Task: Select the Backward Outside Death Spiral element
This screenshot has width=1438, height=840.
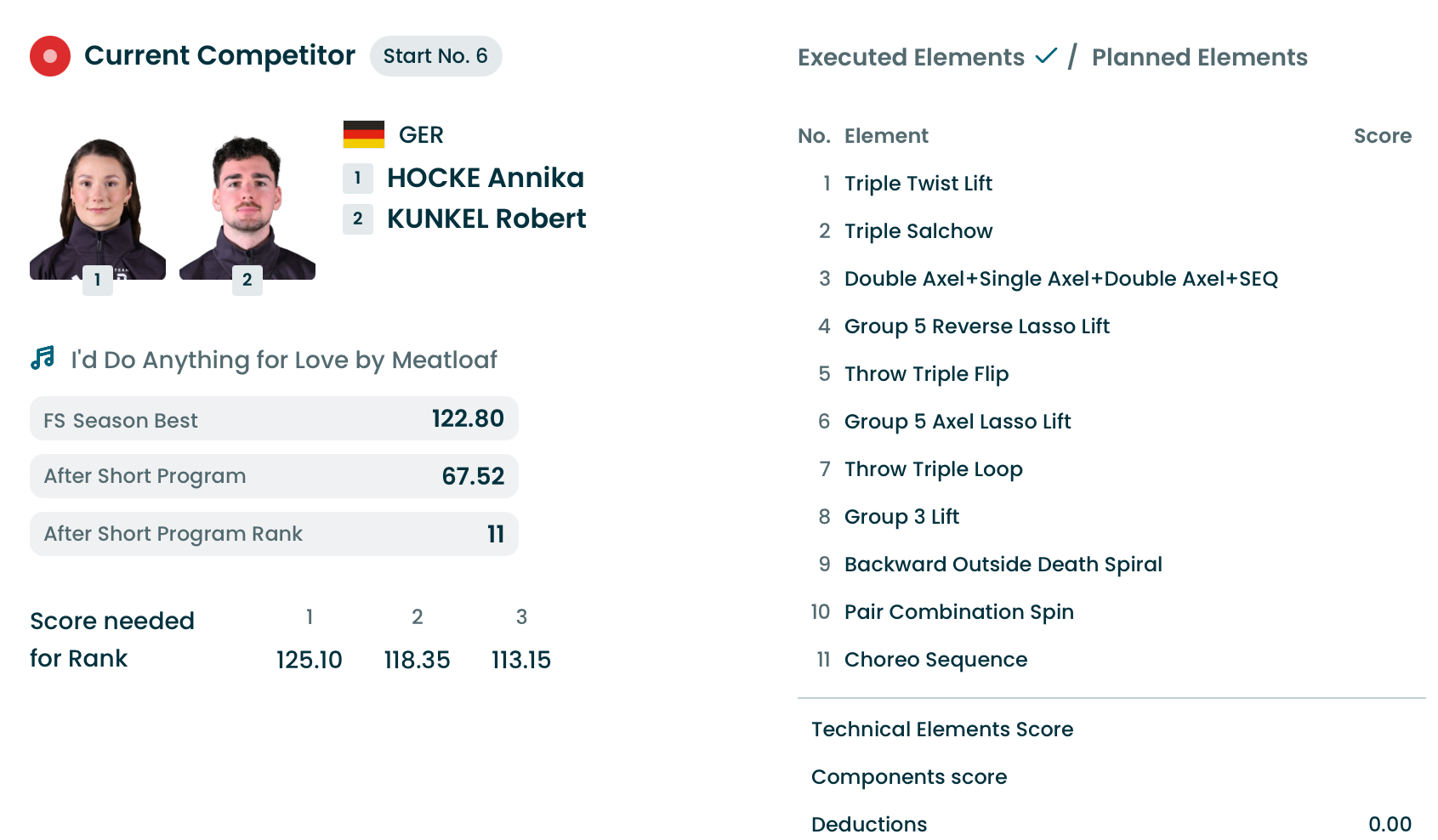Action: (1003, 565)
